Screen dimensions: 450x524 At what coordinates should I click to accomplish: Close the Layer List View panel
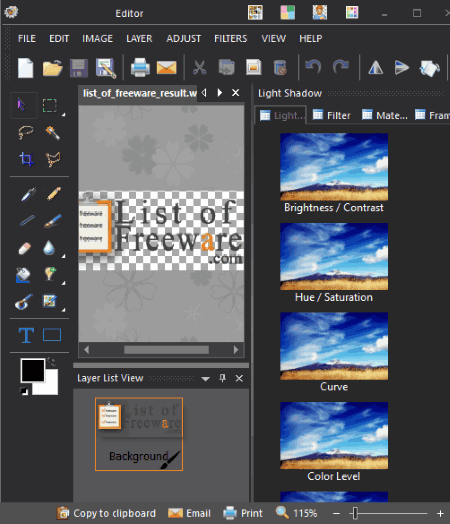click(239, 378)
